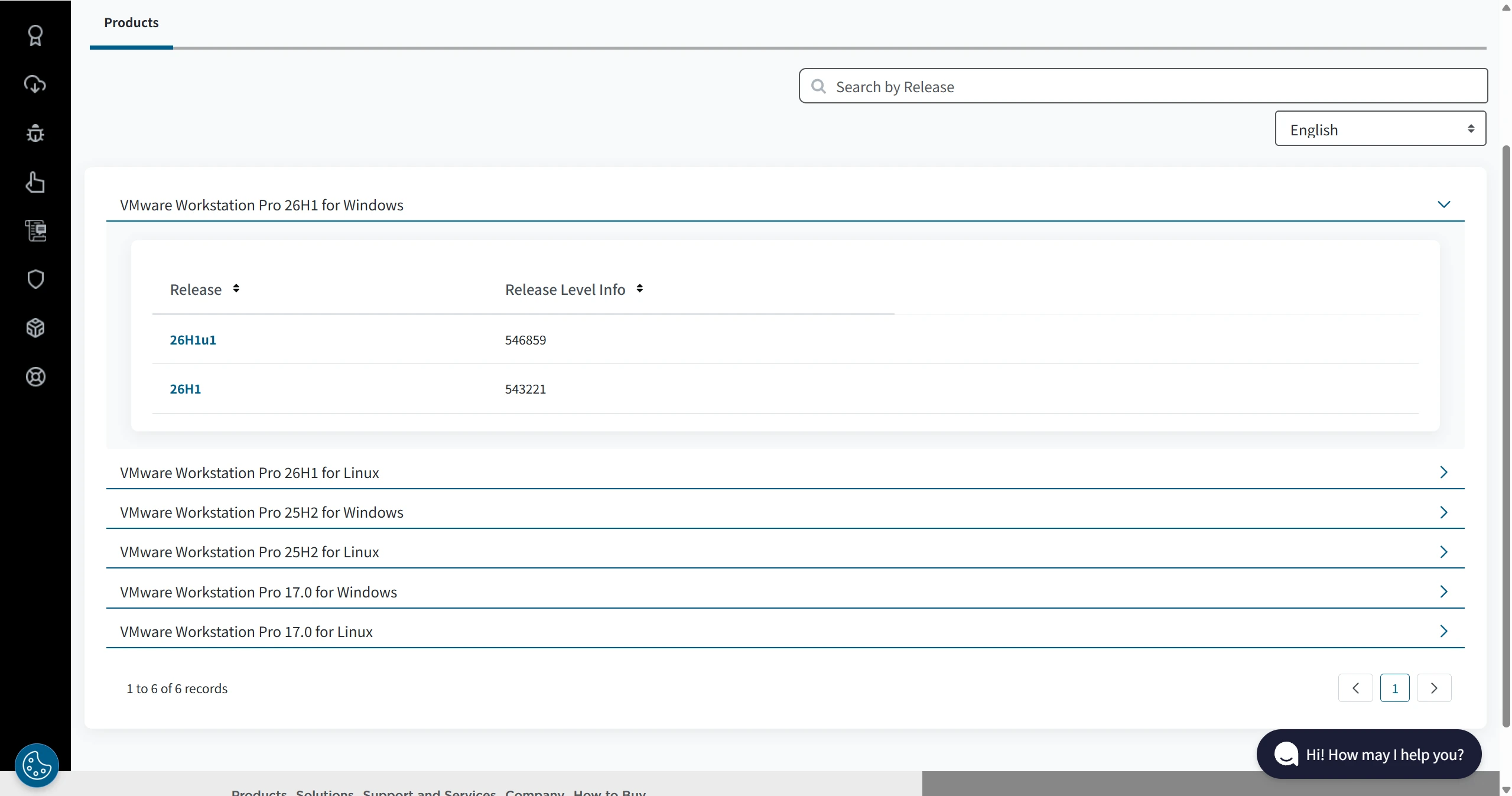The height and width of the screenshot is (796, 1512).
Task: Select page 1 in pagination
Action: [1394, 688]
